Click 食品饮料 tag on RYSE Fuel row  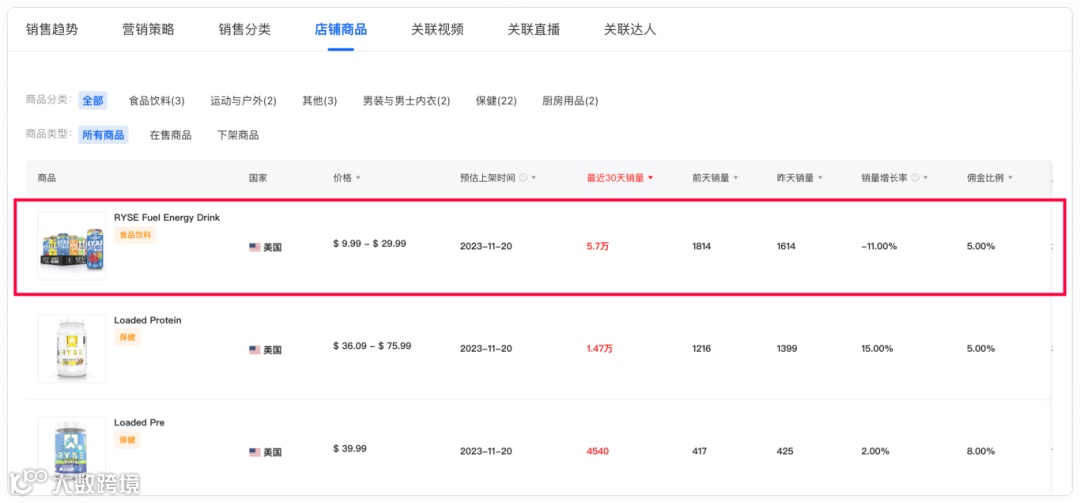tap(136, 235)
